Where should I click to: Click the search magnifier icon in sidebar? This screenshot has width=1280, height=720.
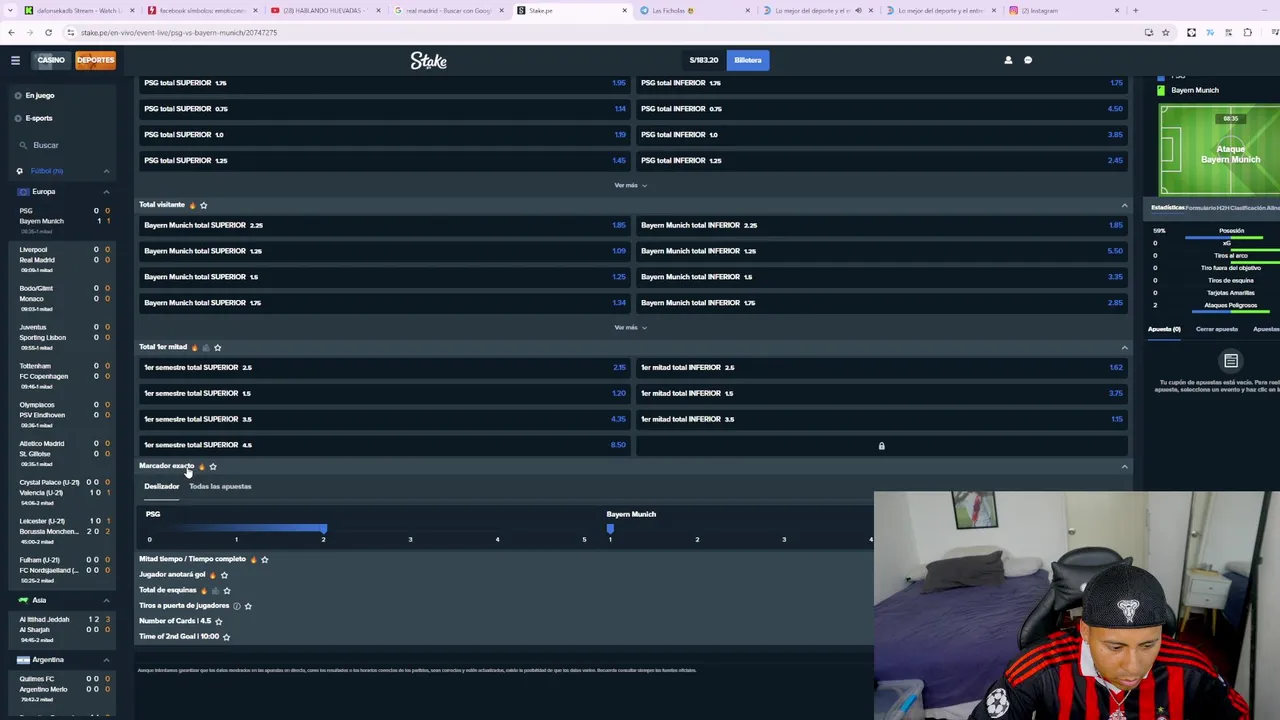click(x=21, y=145)
